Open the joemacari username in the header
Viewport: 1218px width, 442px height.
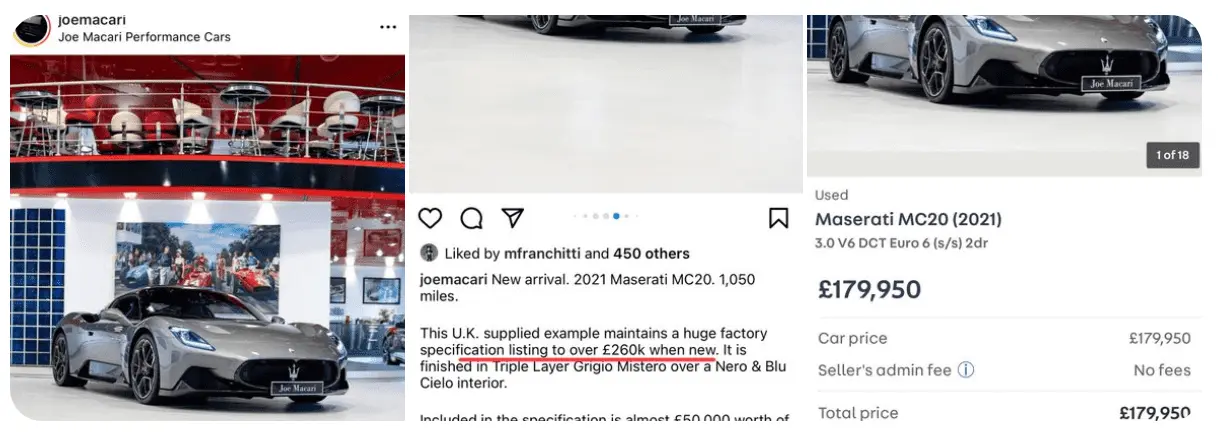92,20
